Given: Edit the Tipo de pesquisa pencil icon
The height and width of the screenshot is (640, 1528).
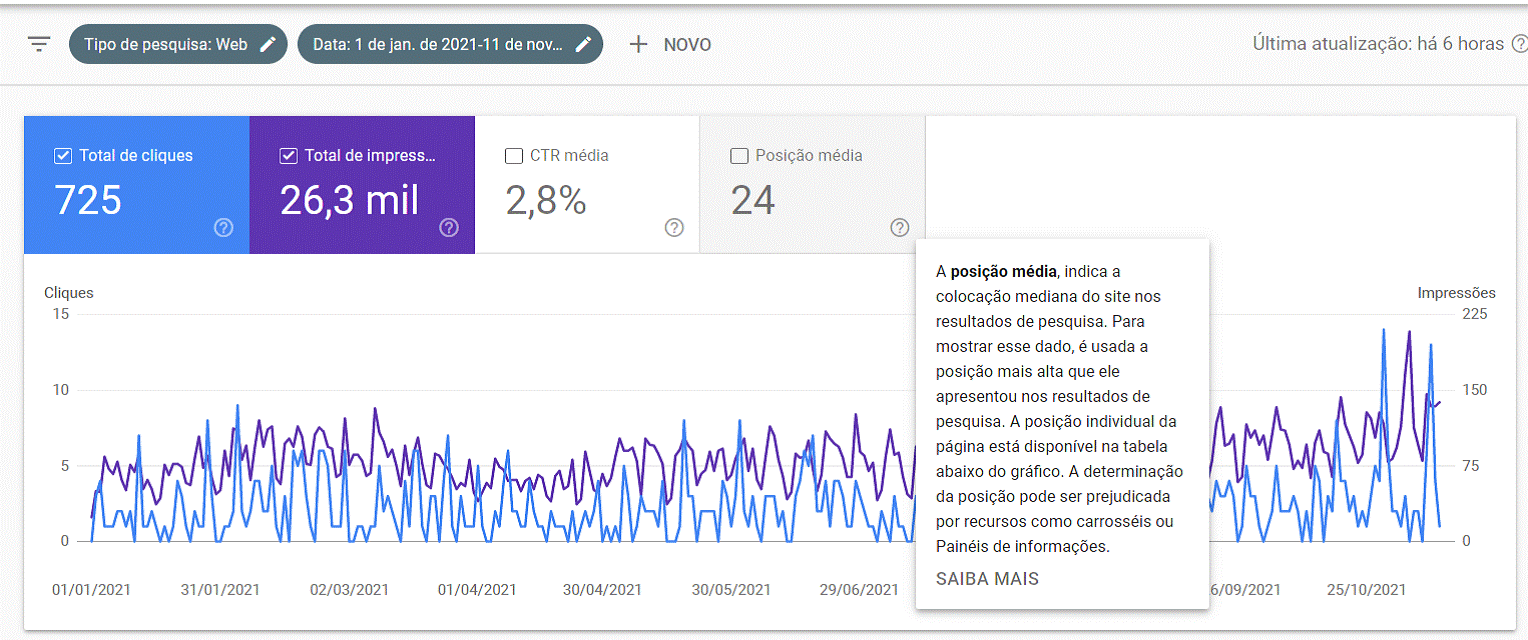Looking at the screenshot, I should tap(267, 44).
